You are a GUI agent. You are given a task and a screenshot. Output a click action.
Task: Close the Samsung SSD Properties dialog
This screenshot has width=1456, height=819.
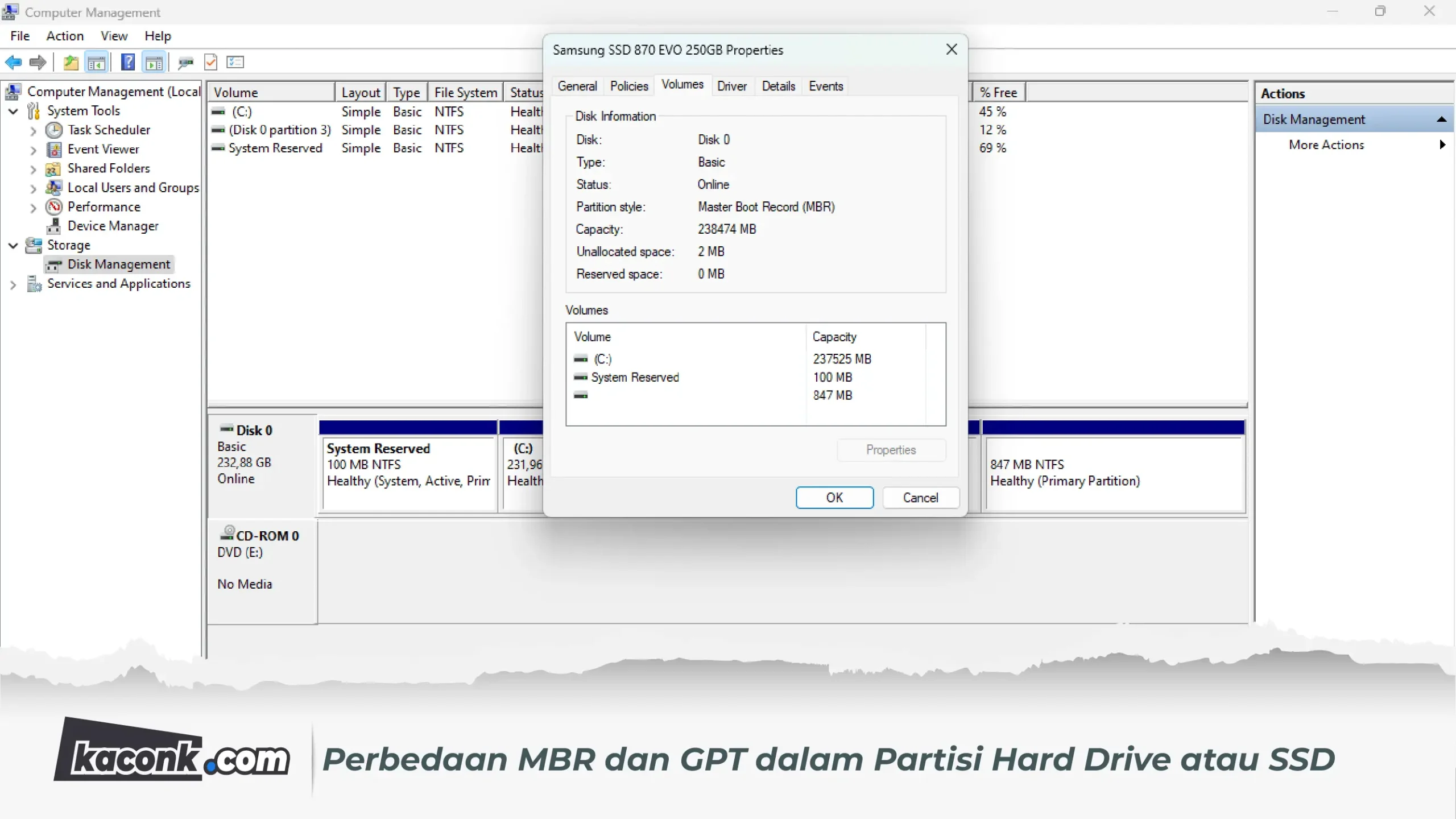tap(951, 49)
